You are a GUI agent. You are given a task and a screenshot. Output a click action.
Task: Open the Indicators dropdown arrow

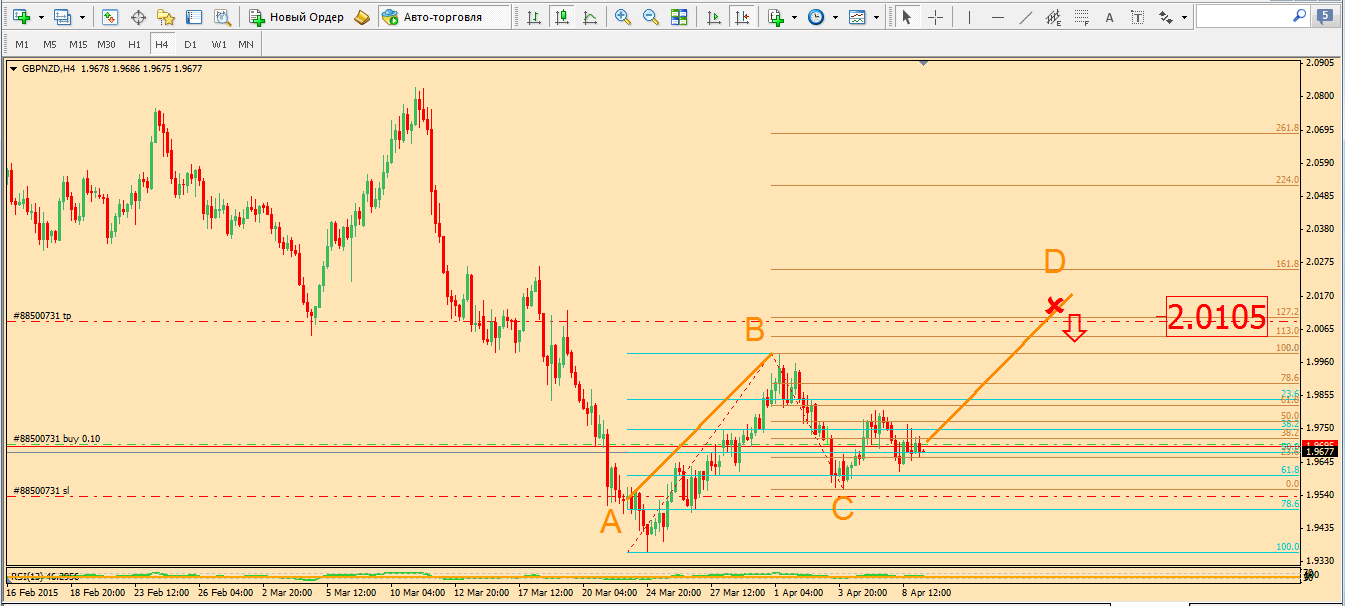795,18
